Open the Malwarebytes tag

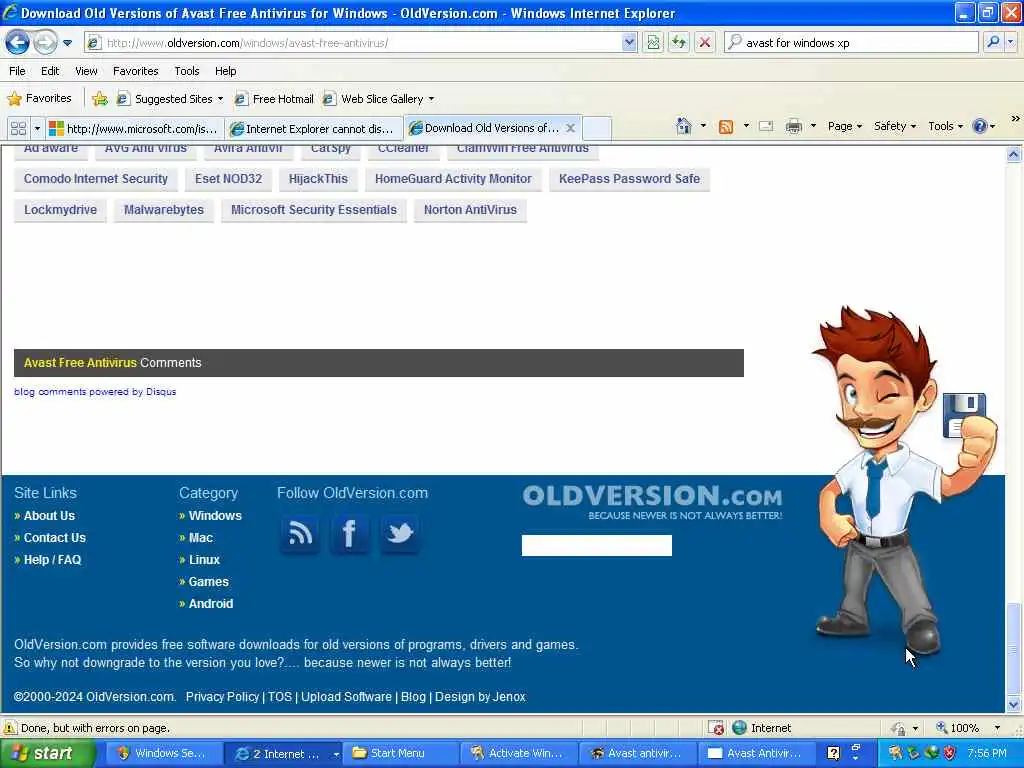point(164,210)
